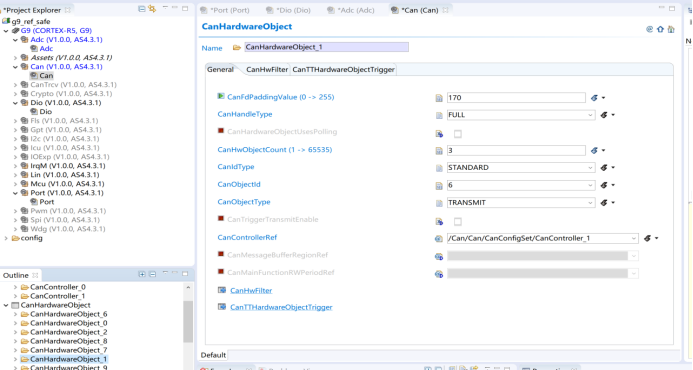Click the CanControllerRef reference icon

(x=438, y=239)
